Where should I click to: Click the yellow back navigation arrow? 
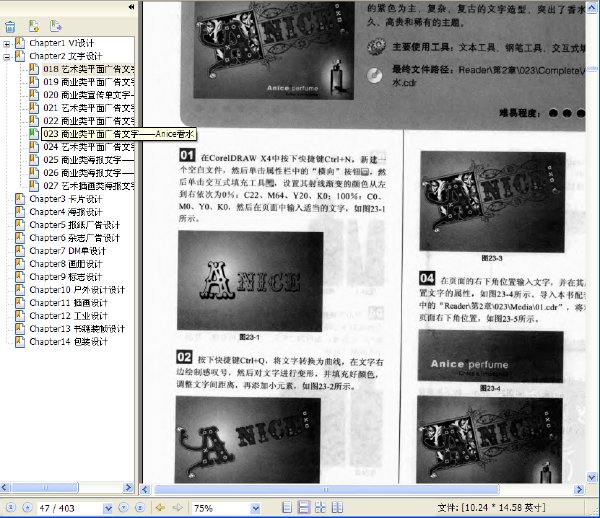(x=160, y=508)
